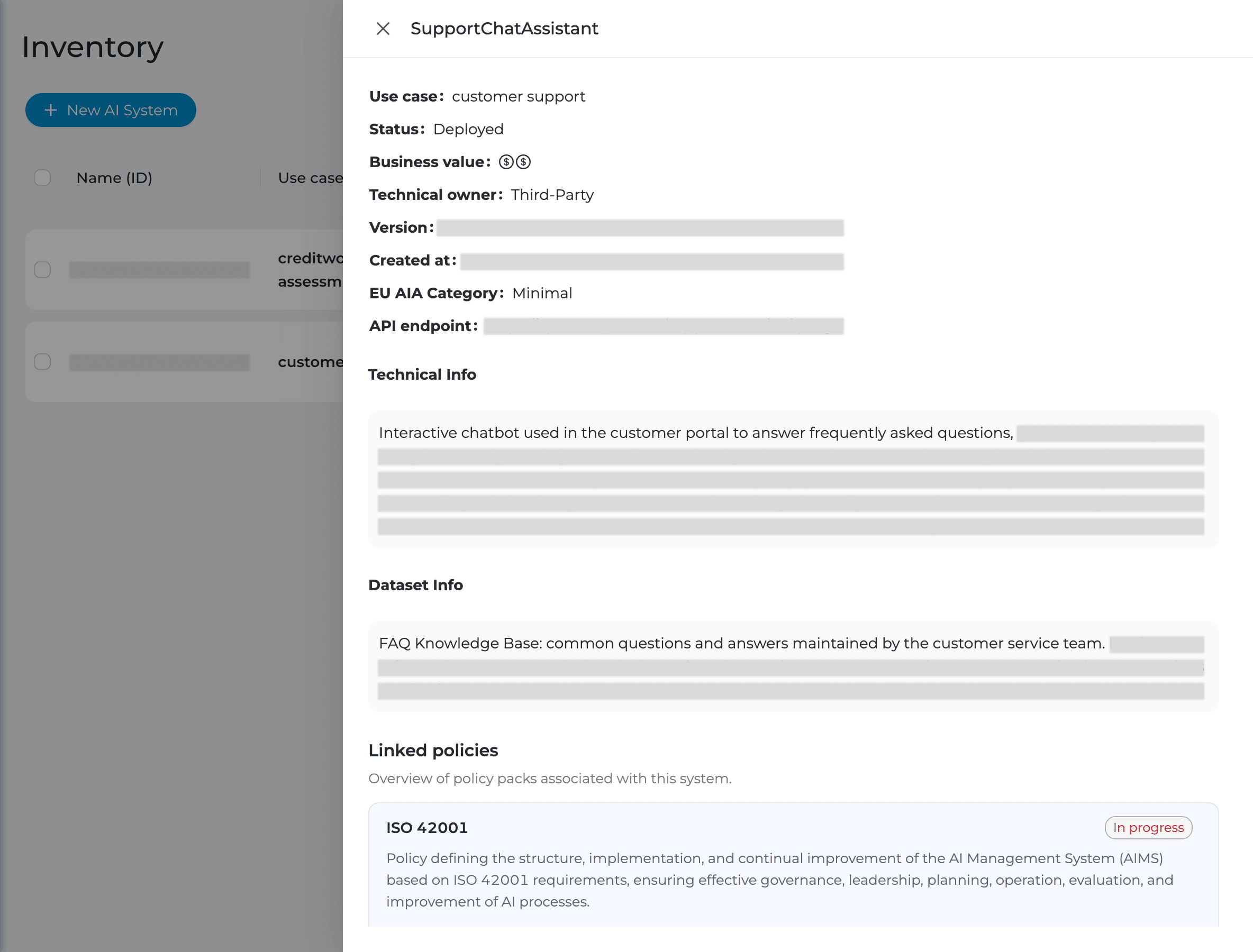Click the Technical Info description box
This screenshot has width=1253, height=952.
pos(793,479)
